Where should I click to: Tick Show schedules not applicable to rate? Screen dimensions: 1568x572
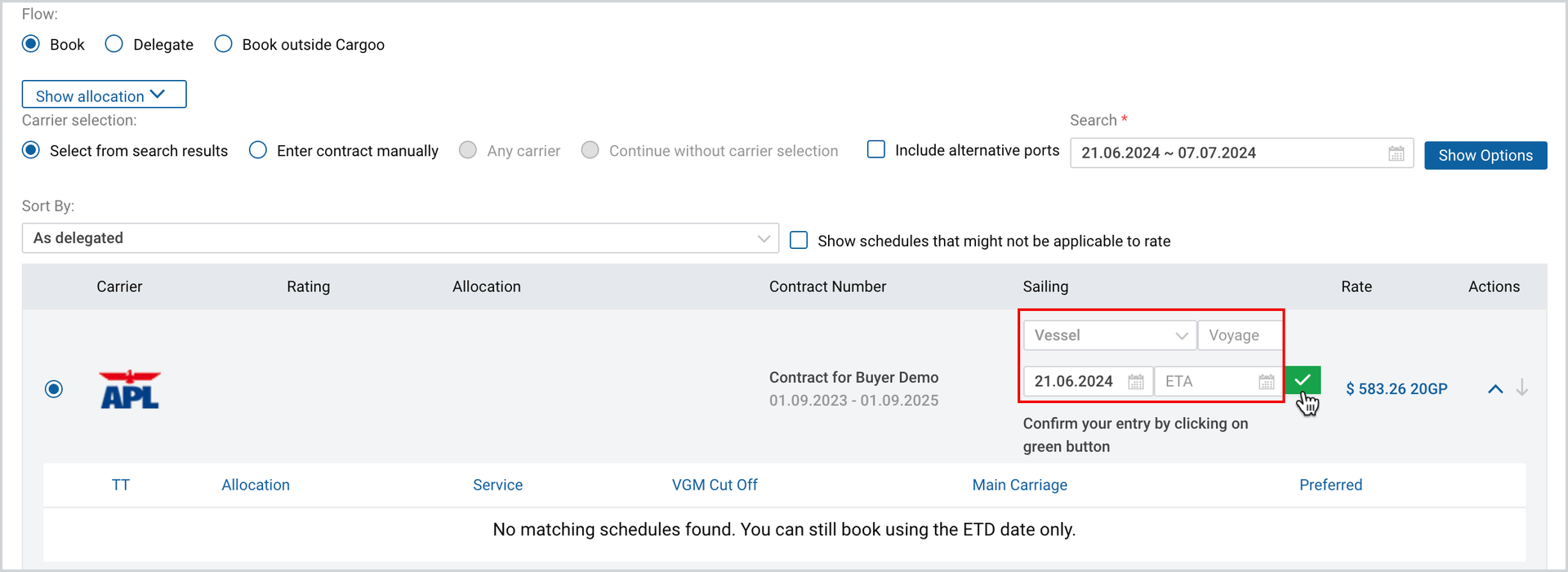800,240
